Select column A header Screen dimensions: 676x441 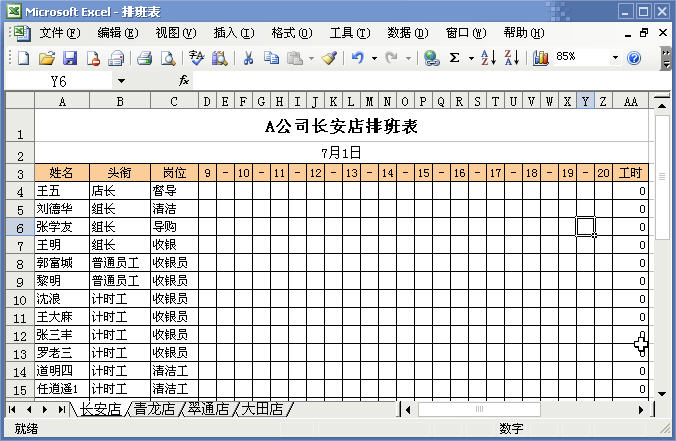coord(62,101)
